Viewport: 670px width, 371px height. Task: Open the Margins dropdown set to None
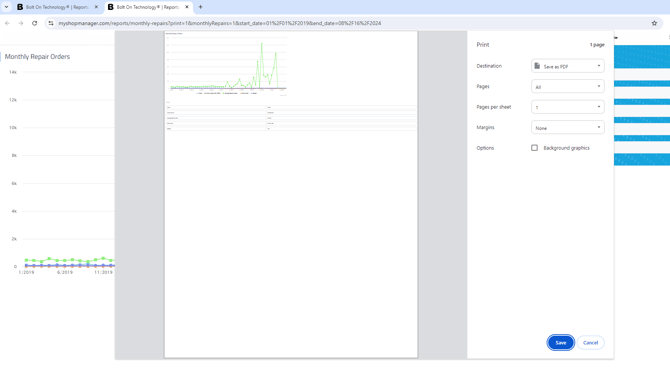click(x=567, y=127)
